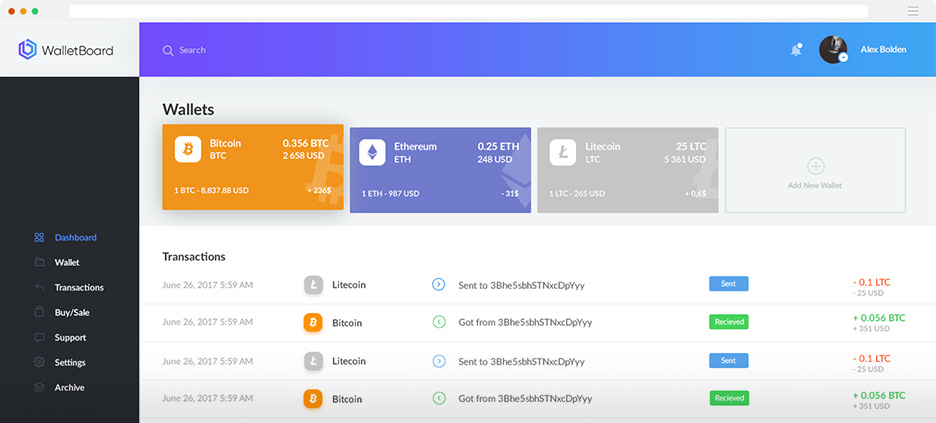The height and width of the screenshot is (423, 936).
Task: Open the notifications bell
Action: (x=796, y=50)
